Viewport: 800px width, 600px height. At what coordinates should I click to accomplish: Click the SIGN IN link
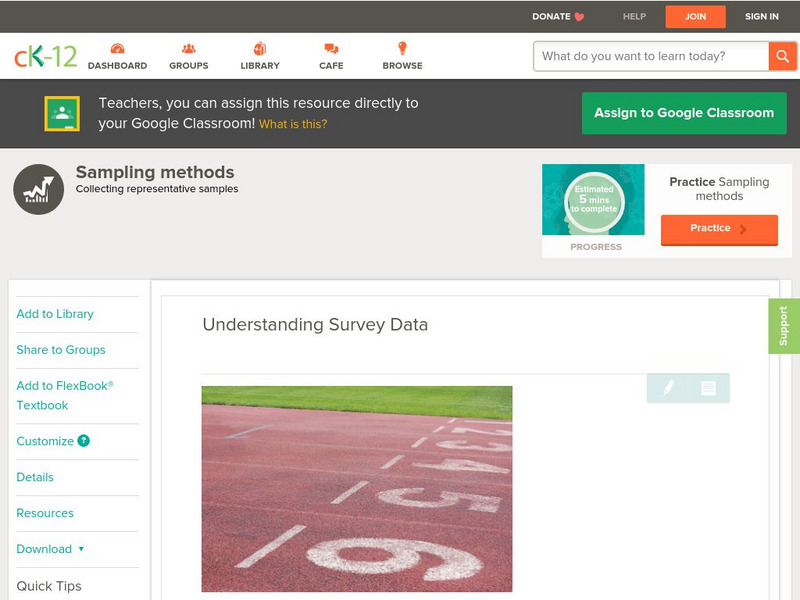pyautogui.click(x=762, y=17)
